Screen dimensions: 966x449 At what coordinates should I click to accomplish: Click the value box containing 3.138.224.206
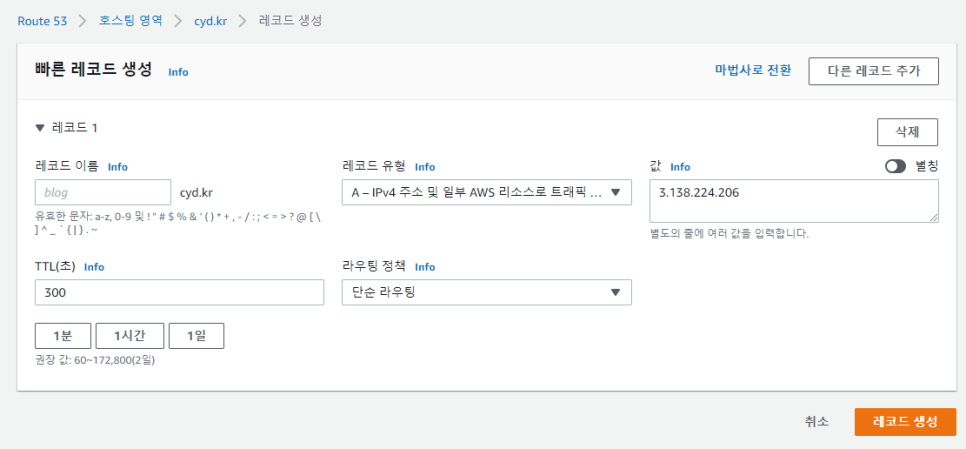(794, 201)
